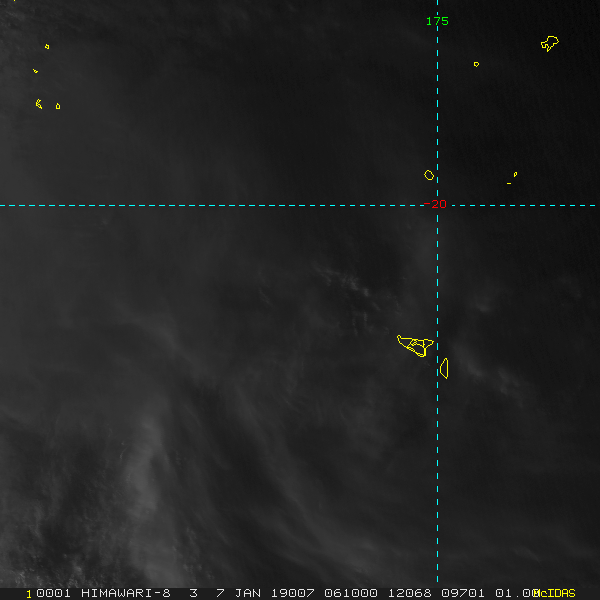Click the red -20 latitude label
This screenshot has width=600, height=600.
(435, 204)
